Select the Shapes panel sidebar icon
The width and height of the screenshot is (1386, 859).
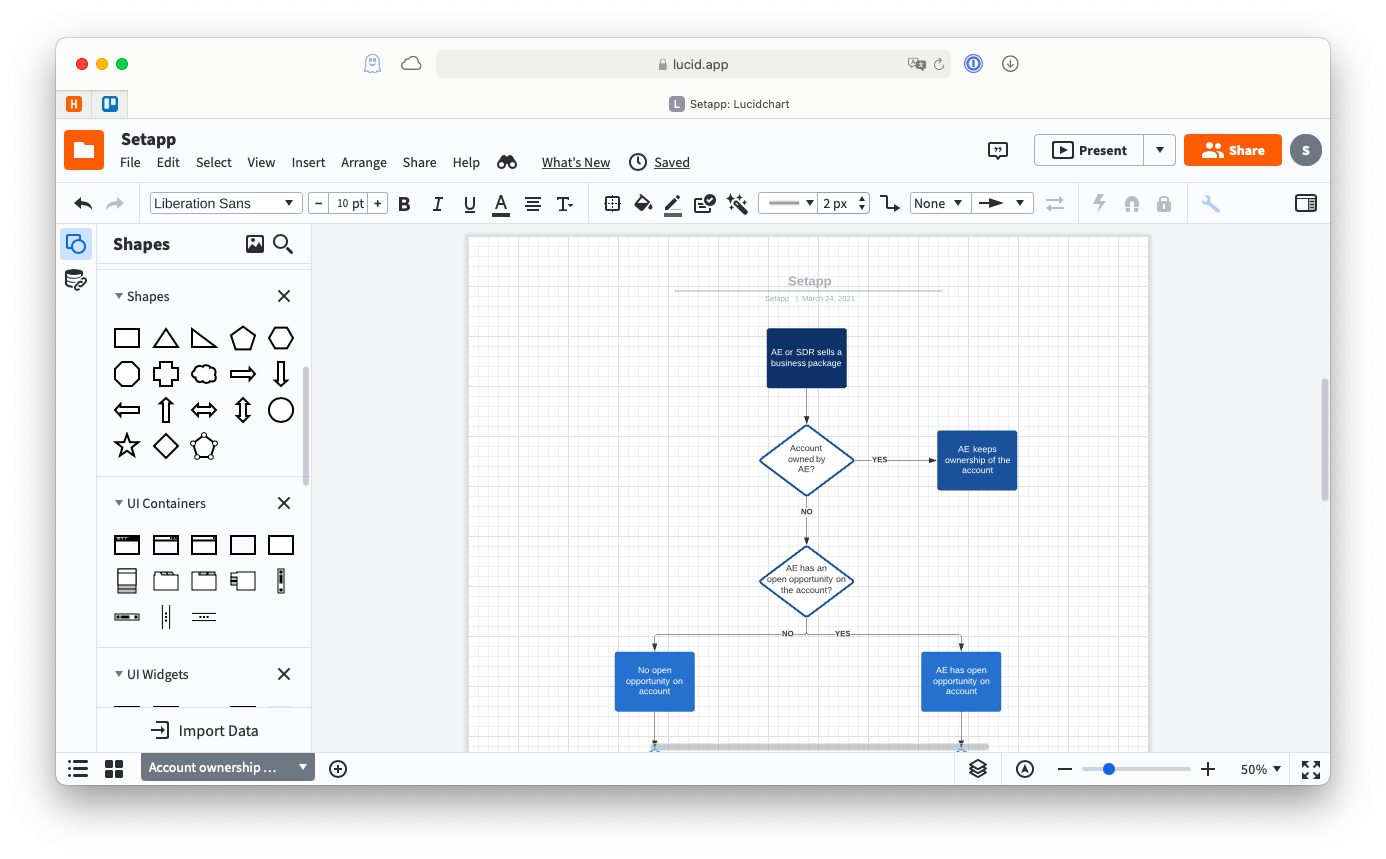76,244
